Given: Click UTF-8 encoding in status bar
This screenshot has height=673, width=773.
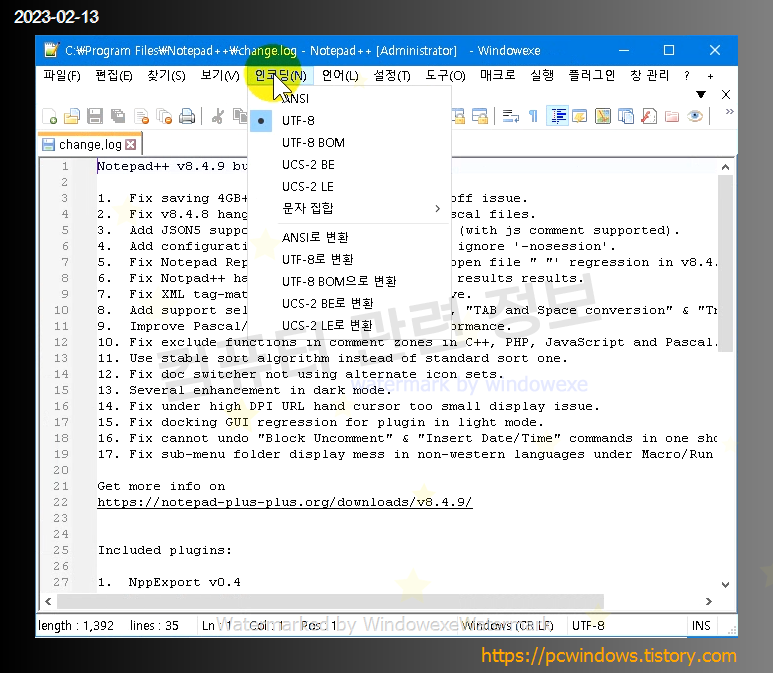Looking at the screenshot, I should click(x=588, y=626).
